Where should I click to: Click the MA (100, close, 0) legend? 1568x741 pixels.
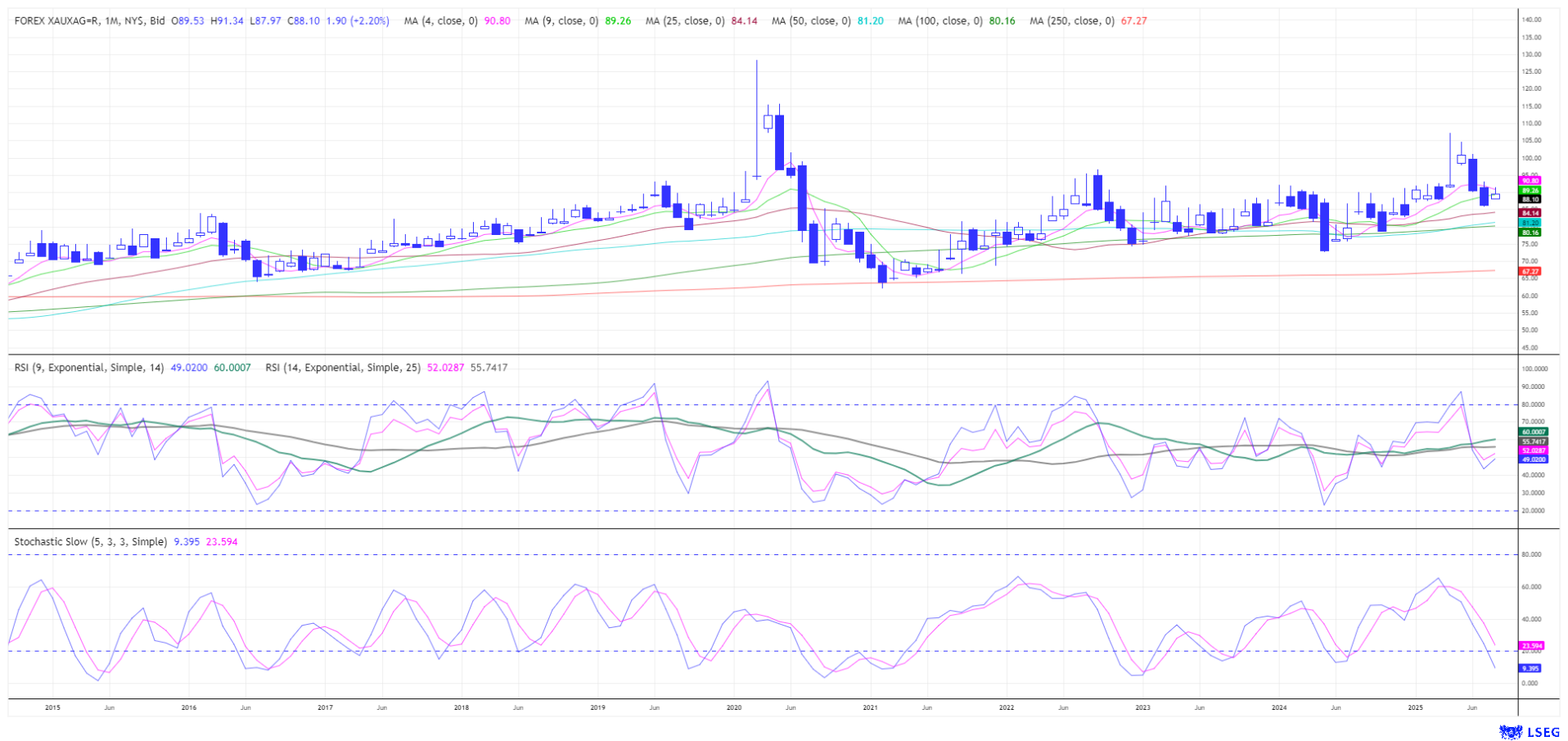(x=940, y=21)
